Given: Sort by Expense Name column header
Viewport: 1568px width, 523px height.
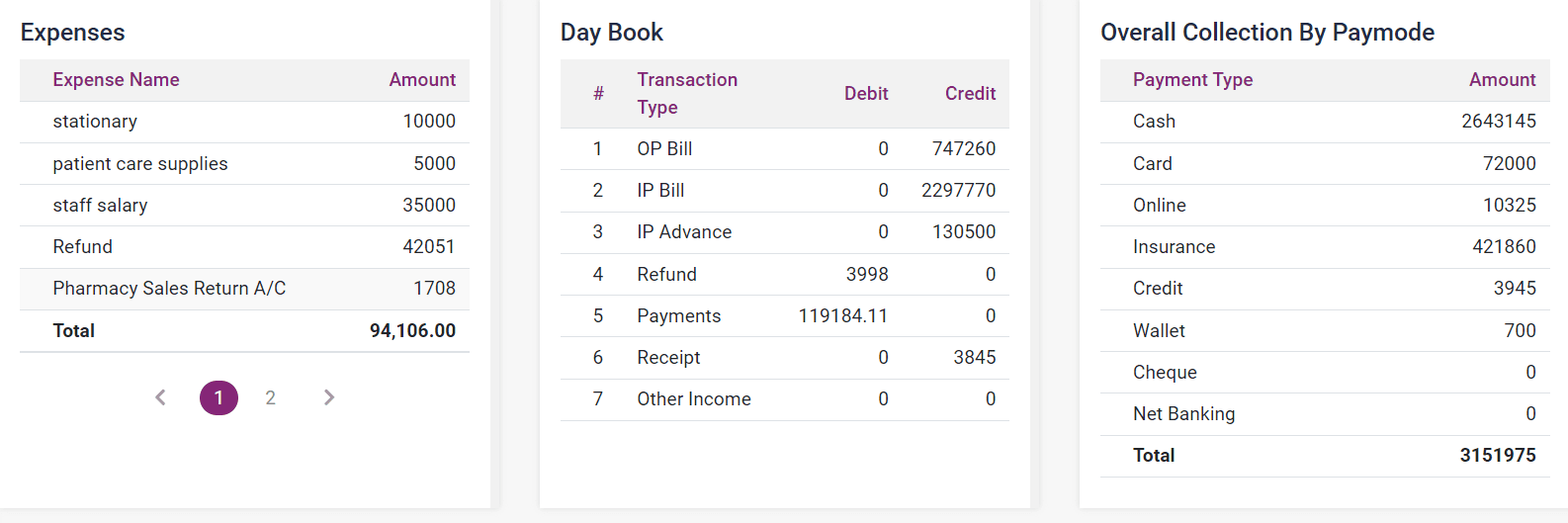Looking at the screenshot, I should [116, 80].
